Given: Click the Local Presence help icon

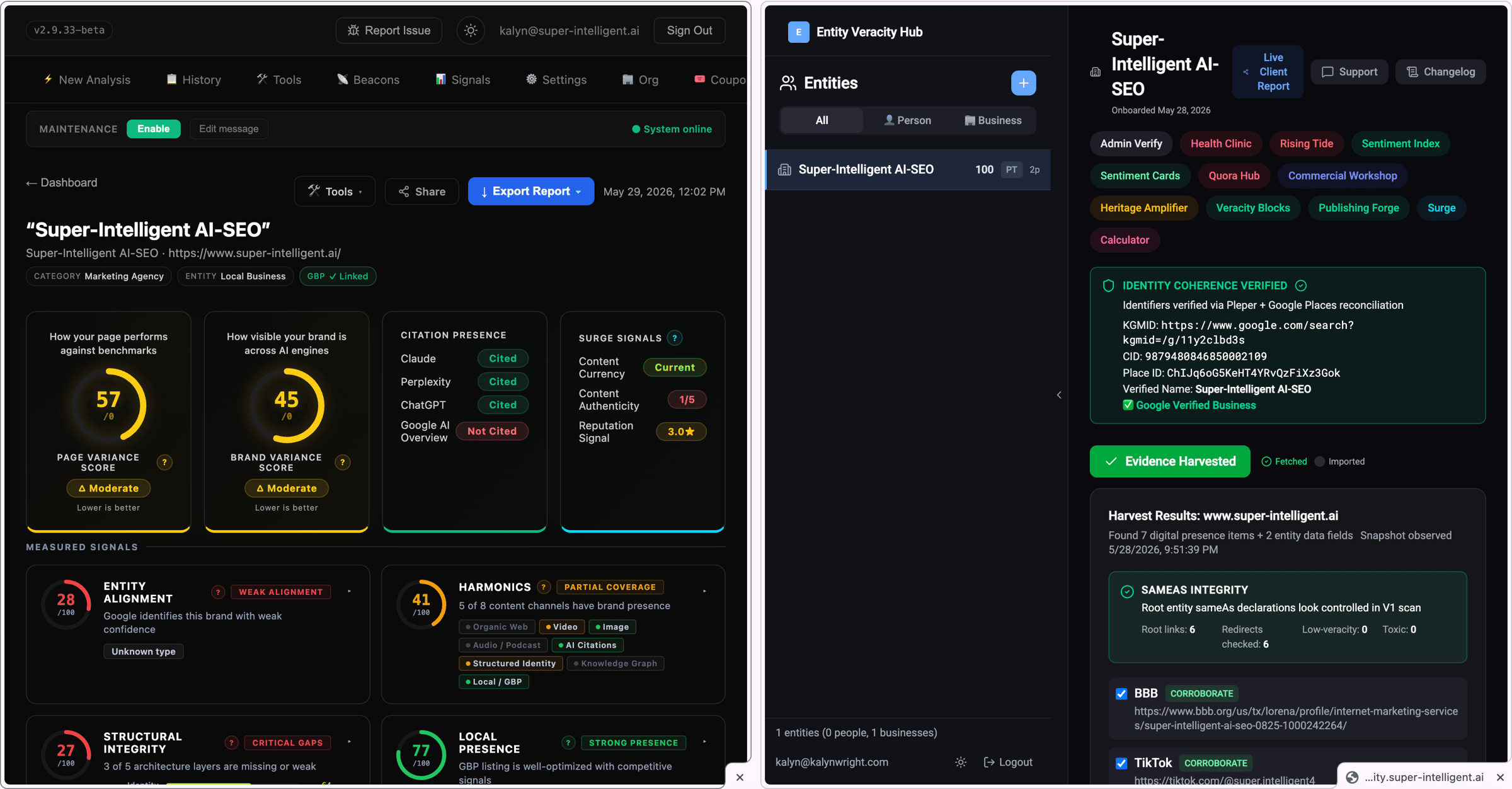Looking at the screenshot, I should 568,742.
